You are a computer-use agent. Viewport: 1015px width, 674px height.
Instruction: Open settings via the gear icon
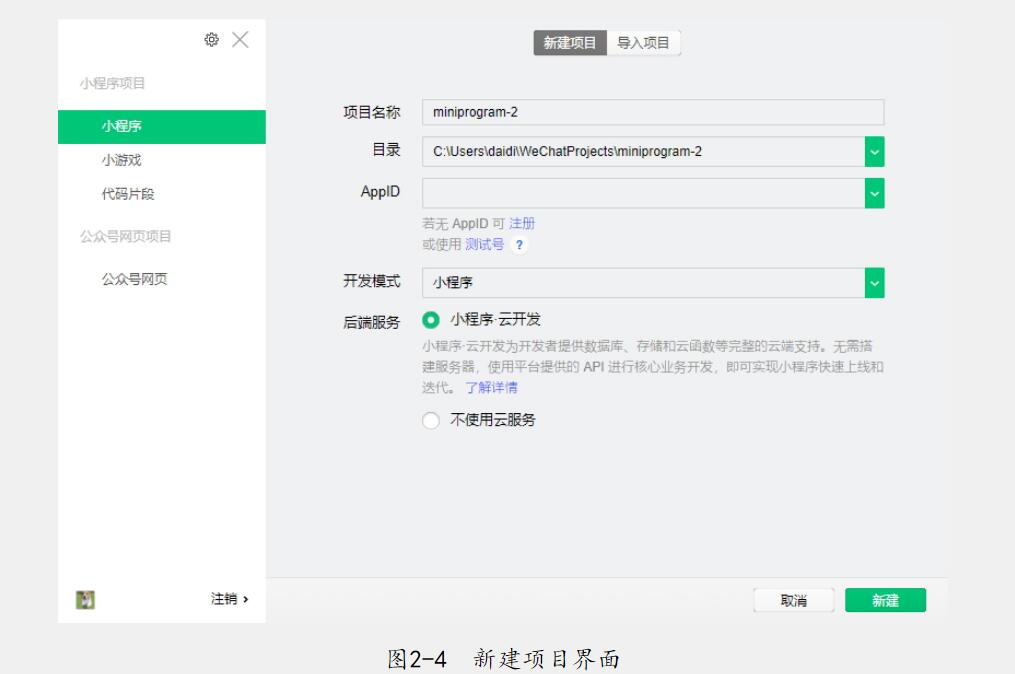[211, 39]
